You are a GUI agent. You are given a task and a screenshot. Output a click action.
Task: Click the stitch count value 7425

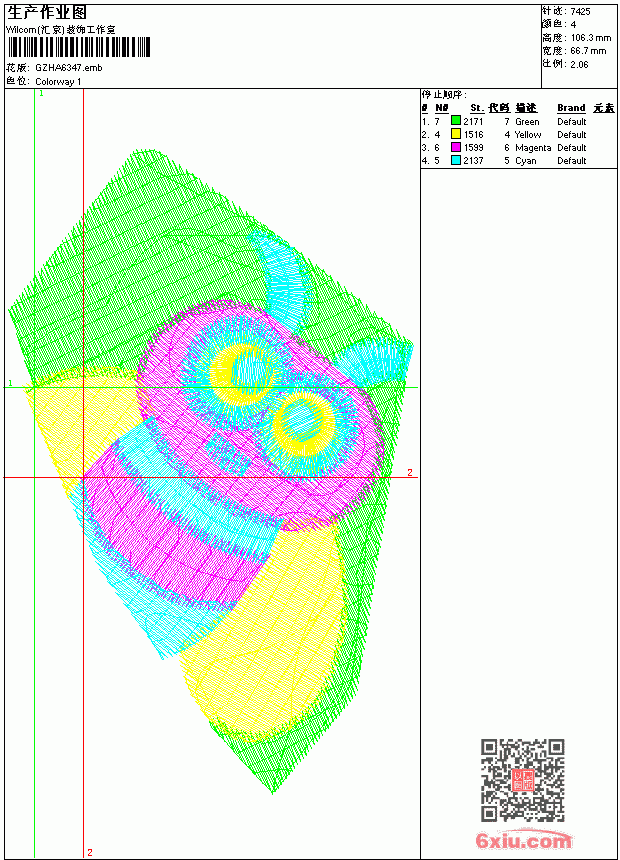(x=580, y=12)
